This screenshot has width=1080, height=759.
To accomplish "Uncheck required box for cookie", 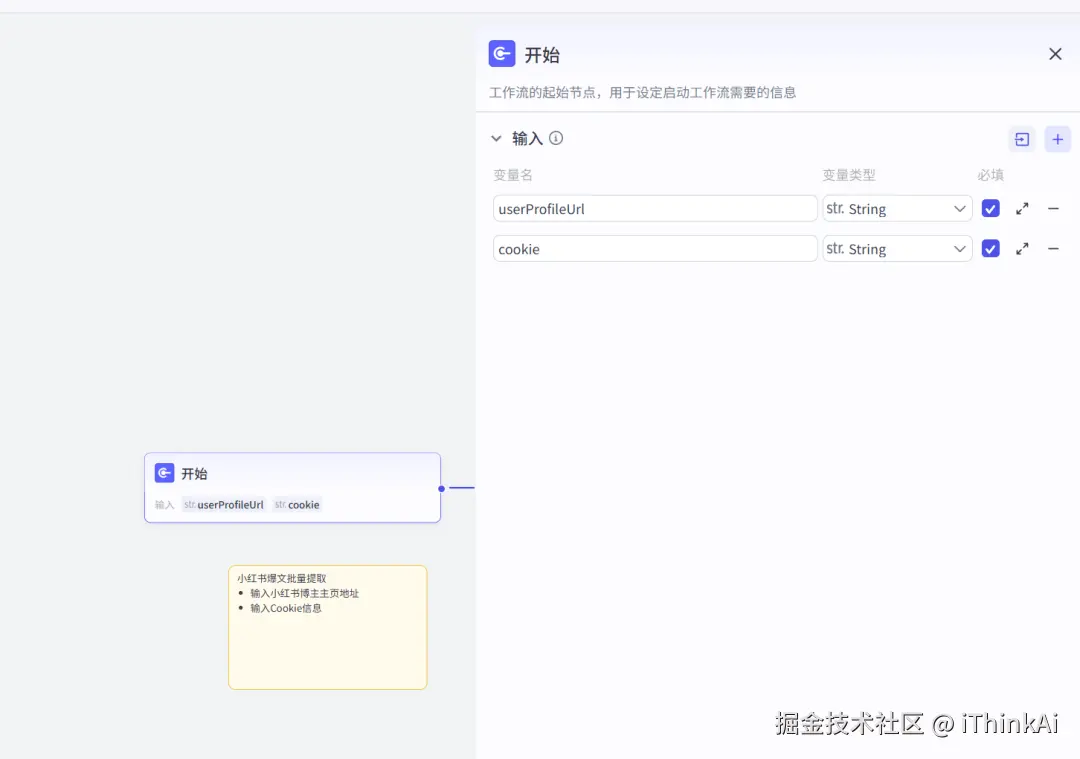I will pyautogui.click(x=990, y=249).
